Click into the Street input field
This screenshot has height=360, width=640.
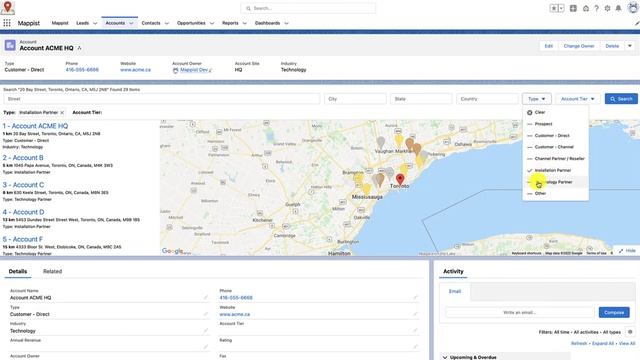[x=162, y=99]
